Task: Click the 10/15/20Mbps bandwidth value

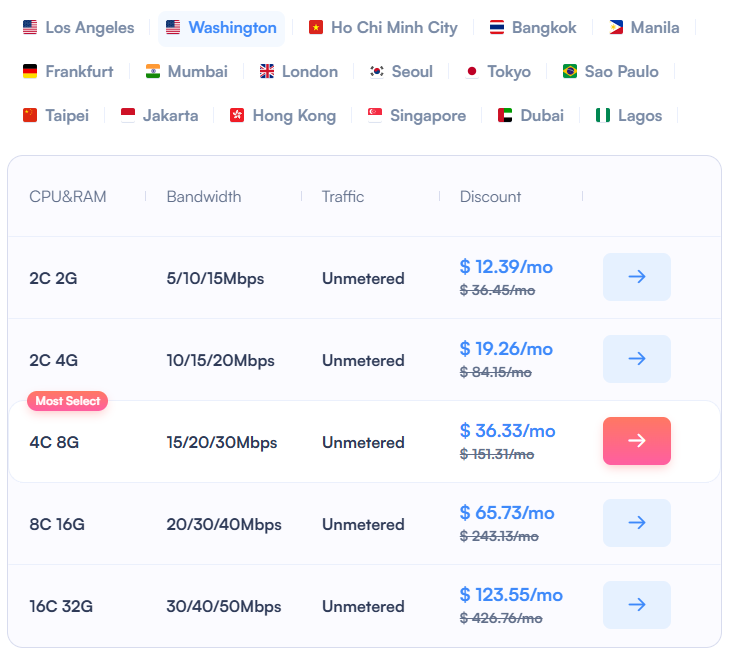Action: (x=221, y=361)
